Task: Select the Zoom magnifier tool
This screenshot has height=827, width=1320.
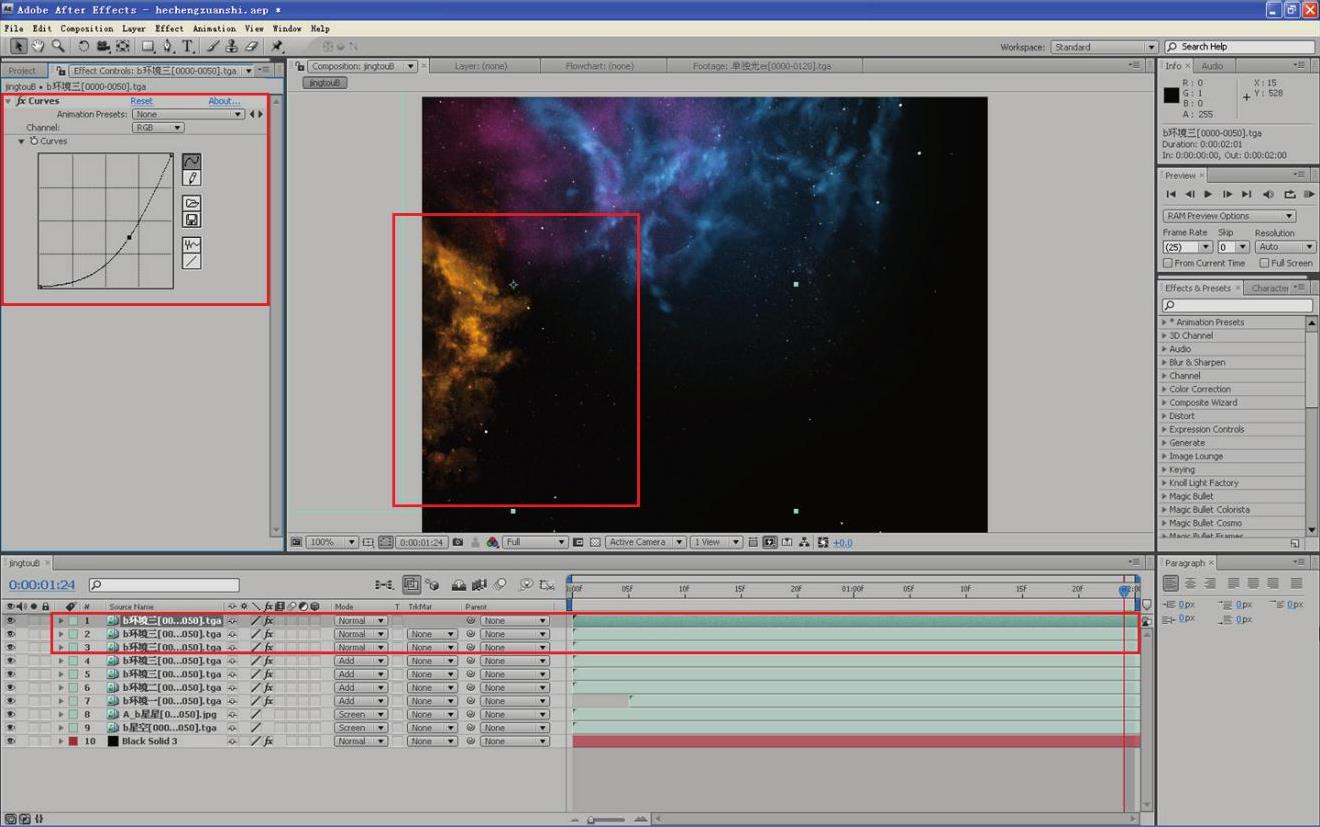Action: tap(58, 46)
